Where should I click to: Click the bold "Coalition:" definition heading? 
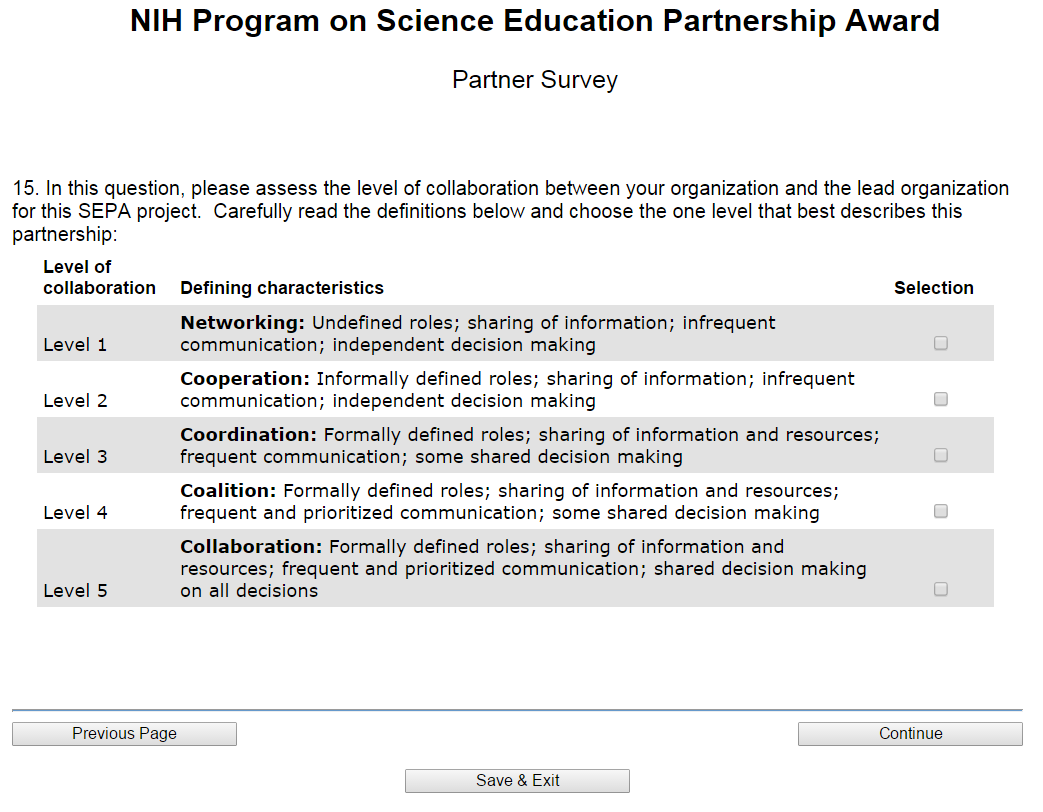pyautogui.click(x=228, y=491)
